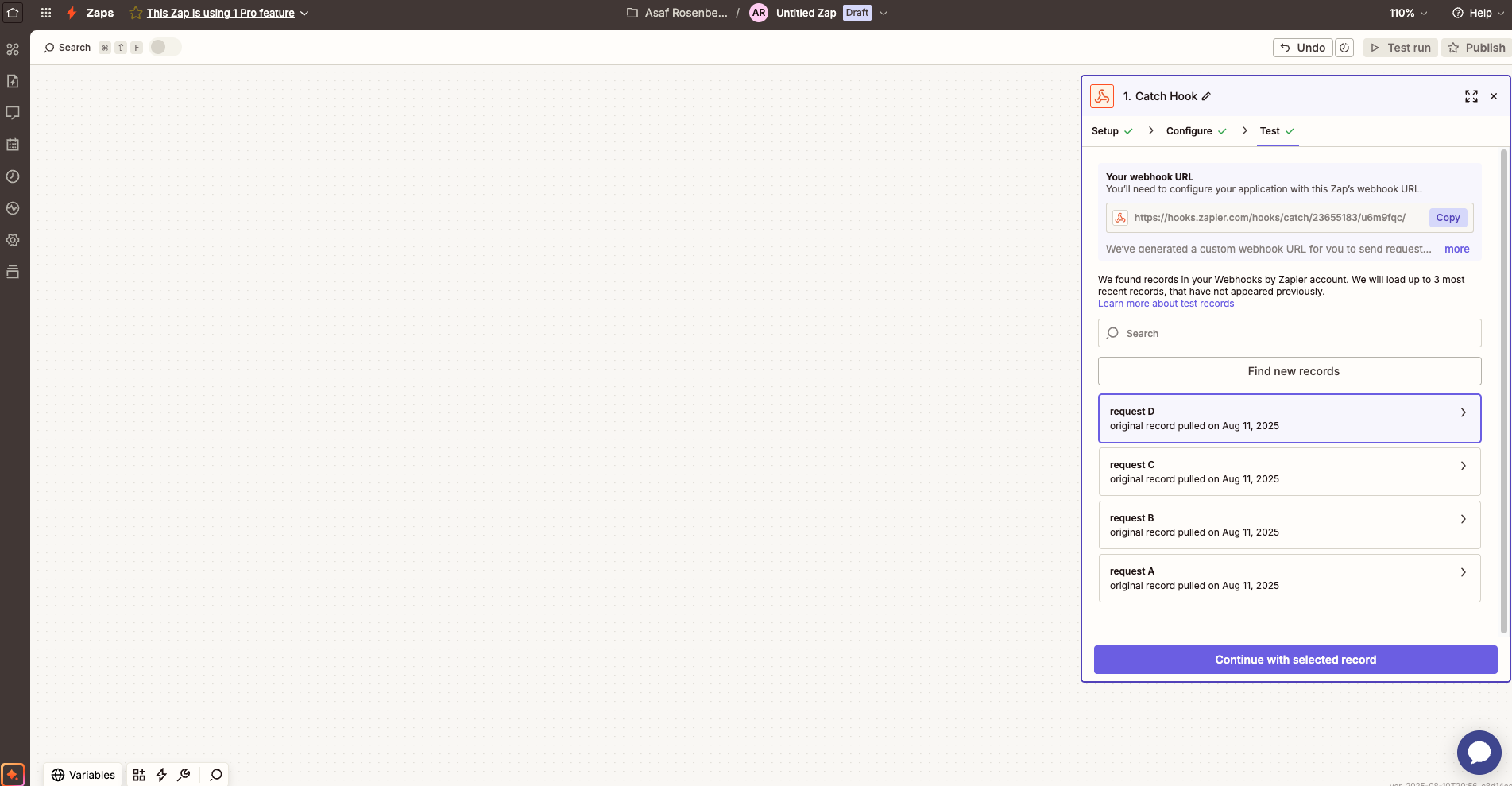Open Learn more about test records link
This screenshot has height=786, width=1512.
pos(1166,304)
